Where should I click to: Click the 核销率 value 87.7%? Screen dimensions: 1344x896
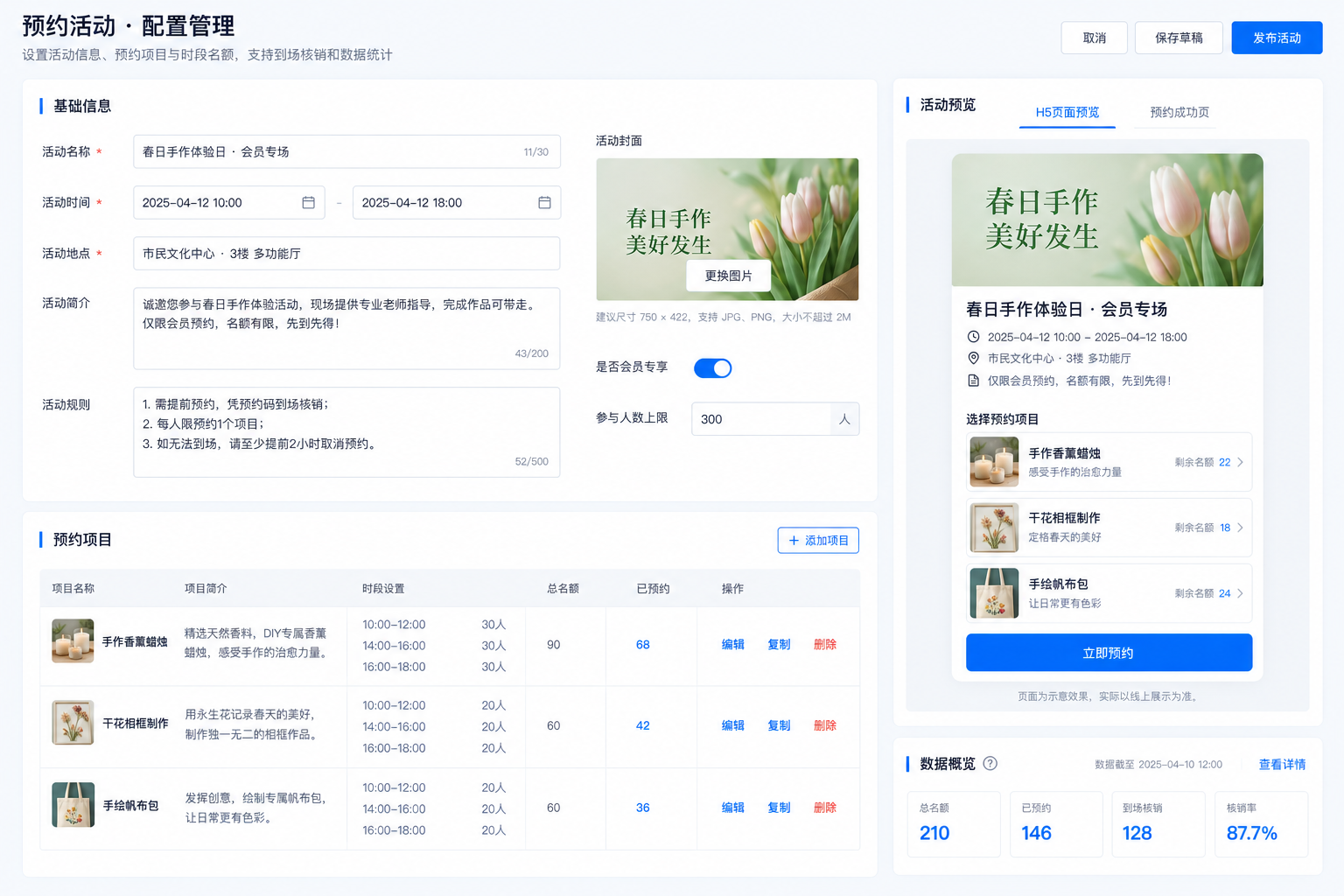coord(1252,834)
